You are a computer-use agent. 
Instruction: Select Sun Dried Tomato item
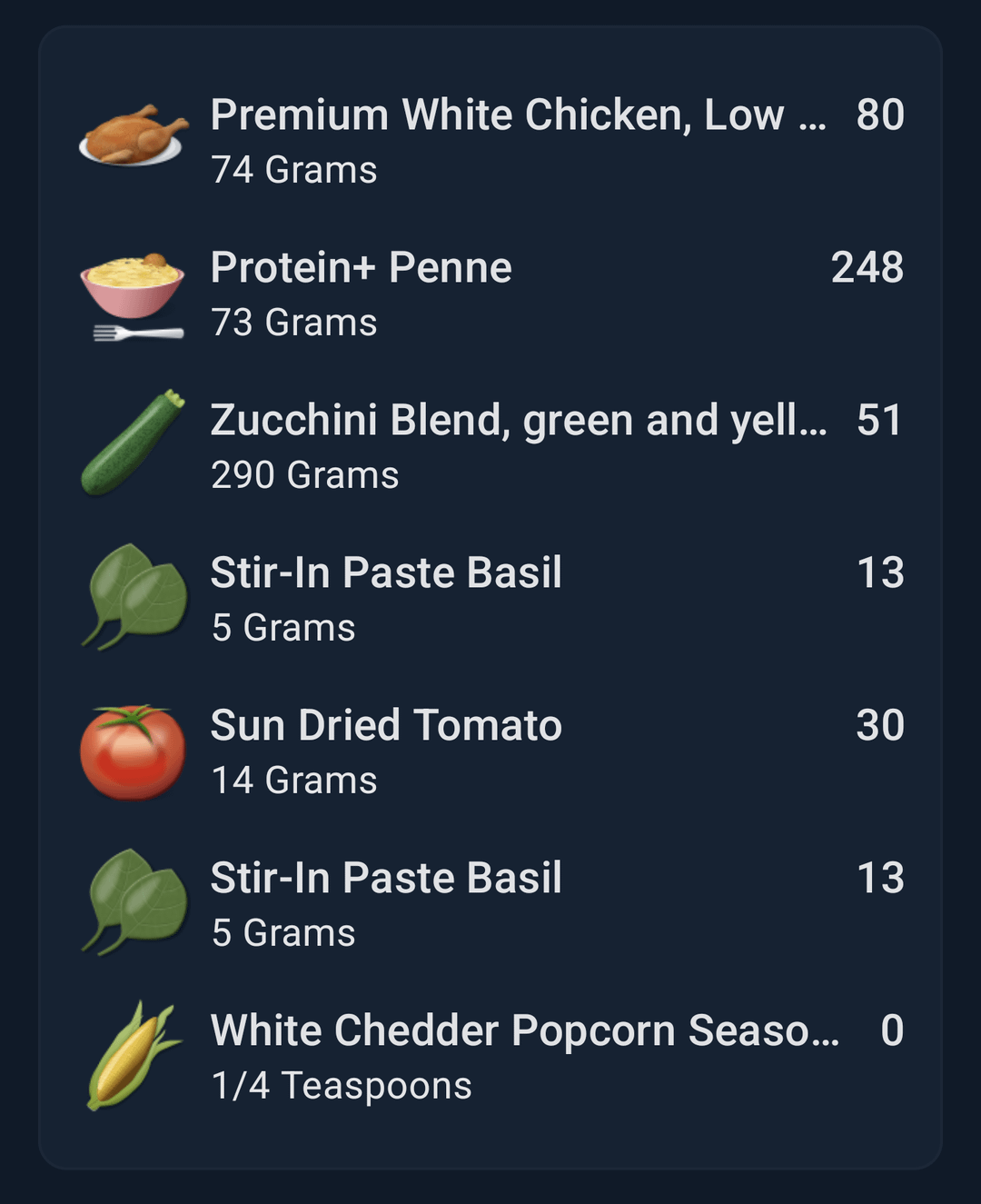[490, 752]
